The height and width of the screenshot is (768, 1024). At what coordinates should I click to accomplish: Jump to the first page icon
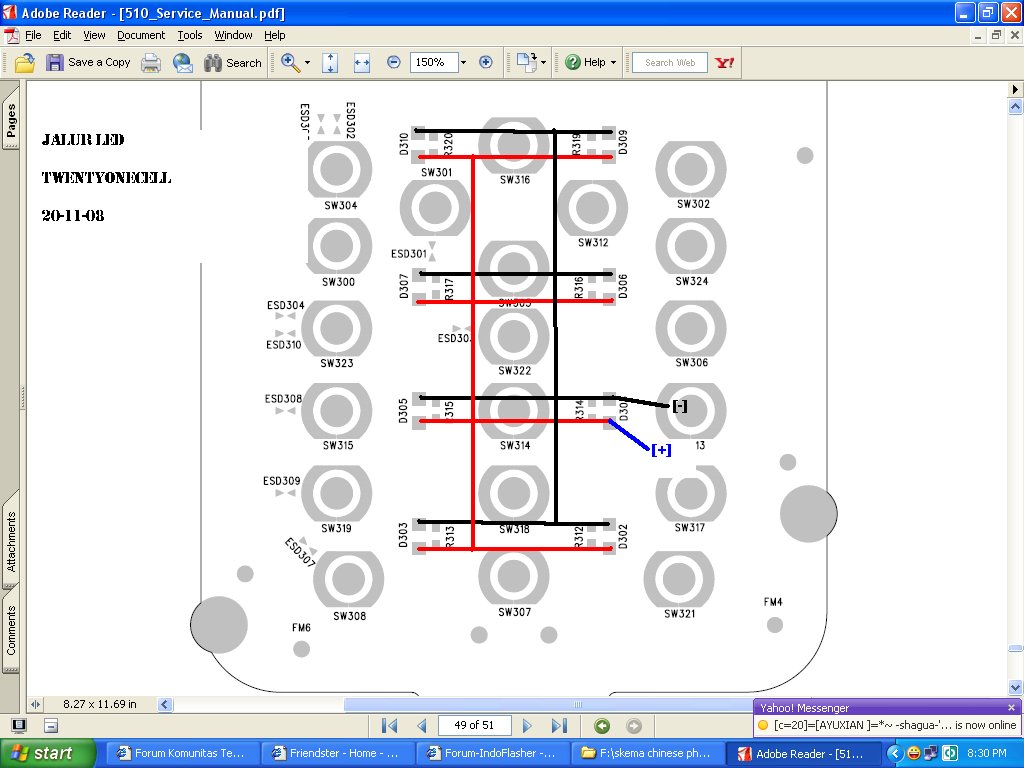pos(390,726)
